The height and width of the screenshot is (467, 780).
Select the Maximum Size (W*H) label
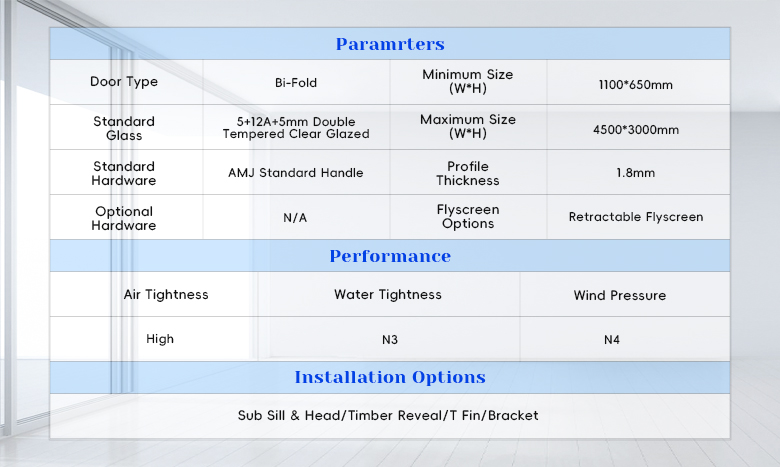click(x=468, y=126)
